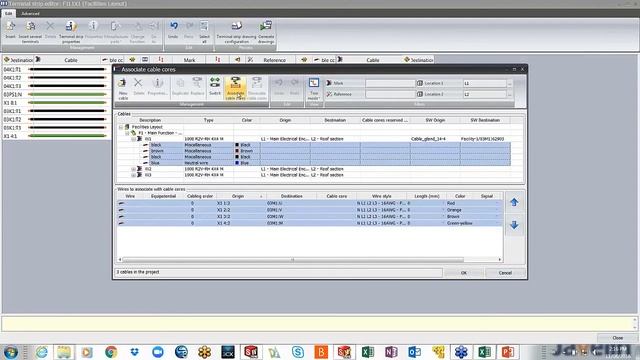Click Insert in Terminal strip editor ribbon

(11, 31)
